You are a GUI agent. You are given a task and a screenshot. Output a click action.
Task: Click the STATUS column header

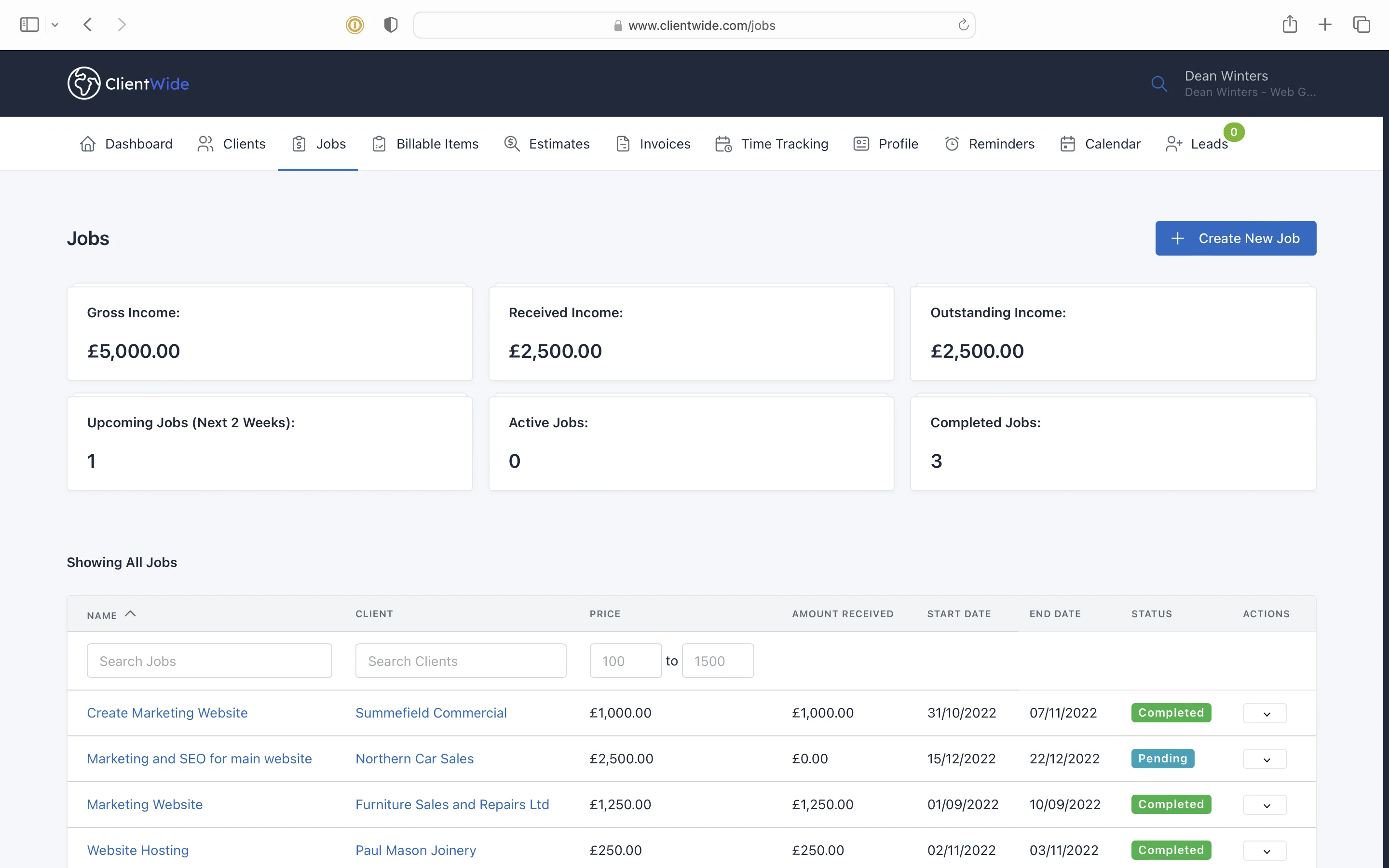pos(1151,614)
